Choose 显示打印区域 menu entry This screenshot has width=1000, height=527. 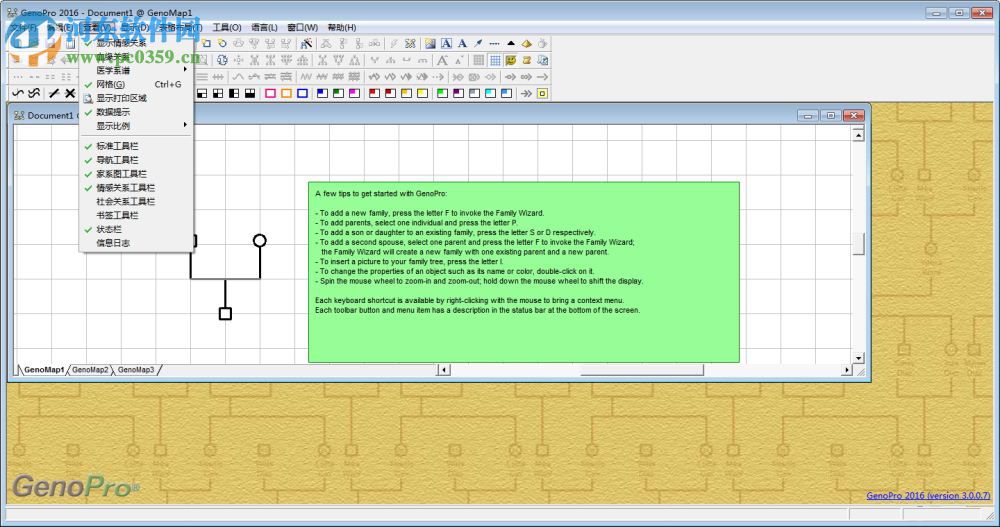click(136, 98)
